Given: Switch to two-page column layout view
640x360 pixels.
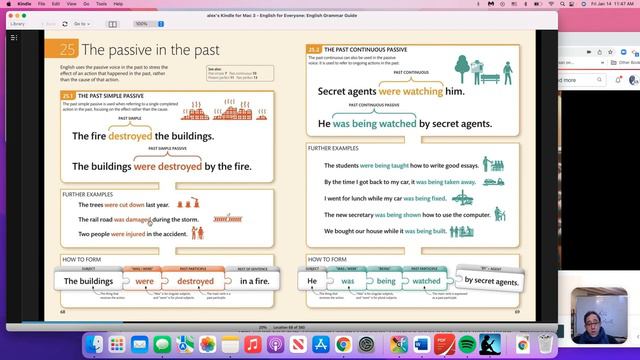Looking at the screenshot, I should (112, 24).
